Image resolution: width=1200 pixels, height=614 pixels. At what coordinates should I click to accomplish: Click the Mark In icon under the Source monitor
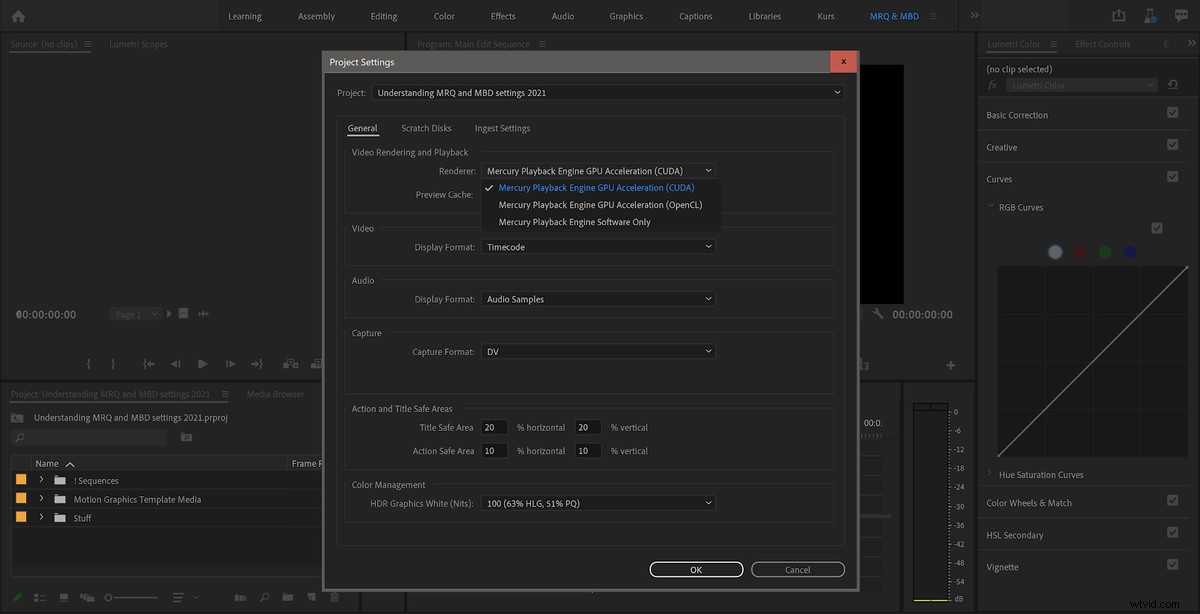coord(88,363)
